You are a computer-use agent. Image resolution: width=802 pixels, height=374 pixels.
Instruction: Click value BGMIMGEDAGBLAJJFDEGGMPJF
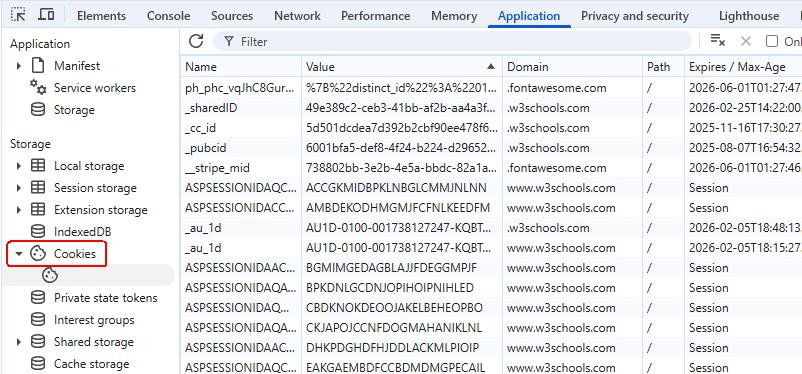pyautogui.click(x=391, y=268)
